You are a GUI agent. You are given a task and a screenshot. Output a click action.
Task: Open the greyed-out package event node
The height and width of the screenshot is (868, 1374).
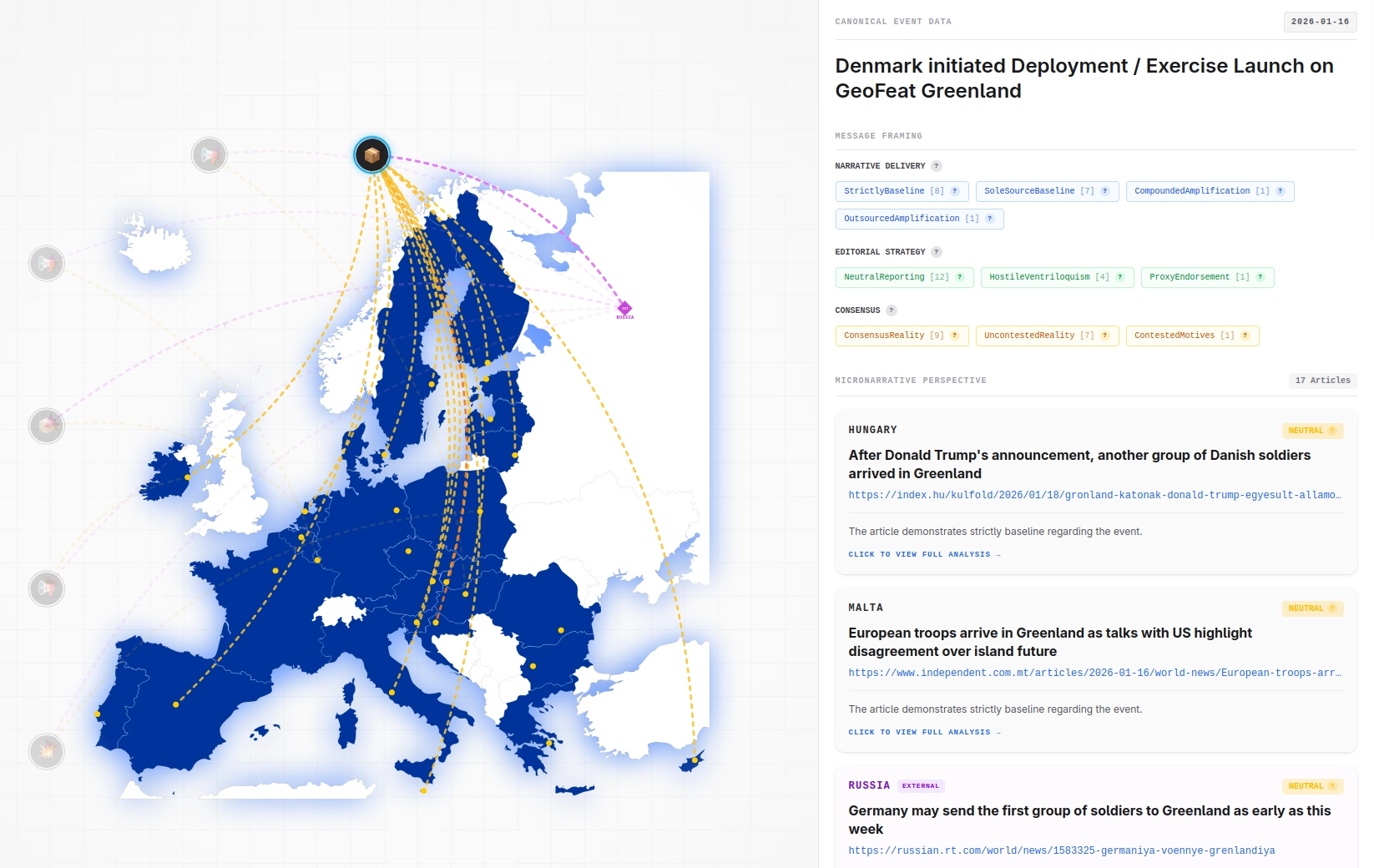coord(47,426)
